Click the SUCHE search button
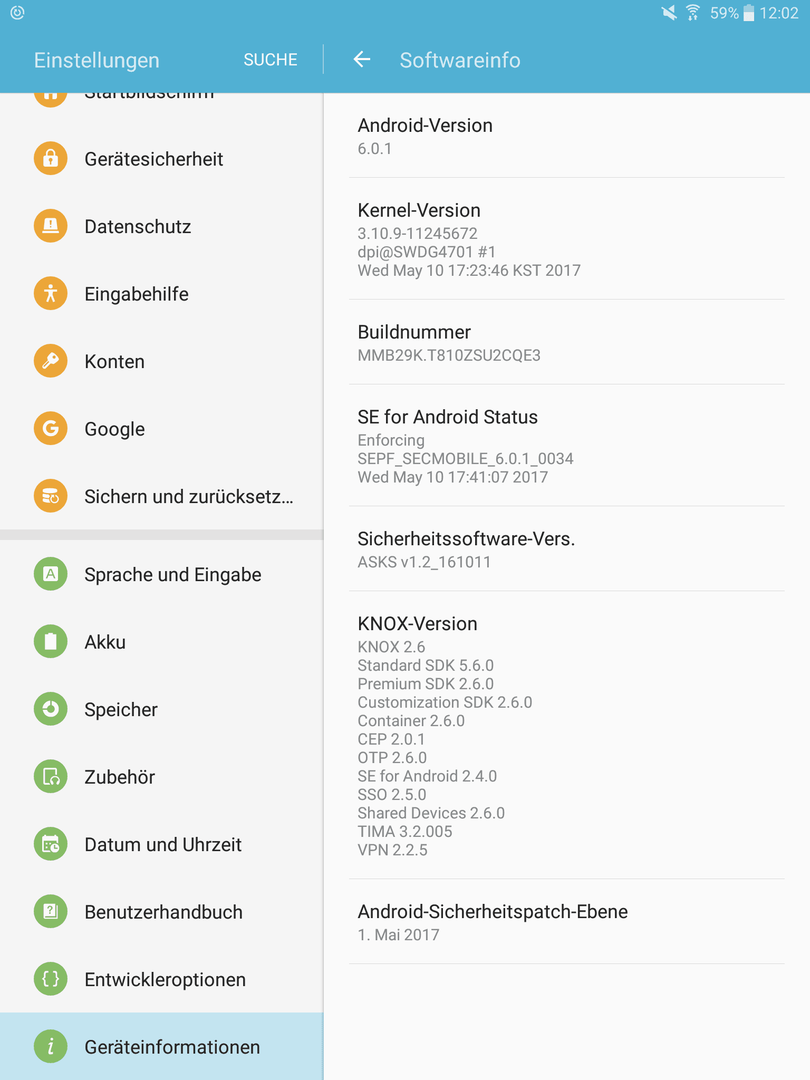This screenshot has width=810, height=1080. click(x=270, y=60)
